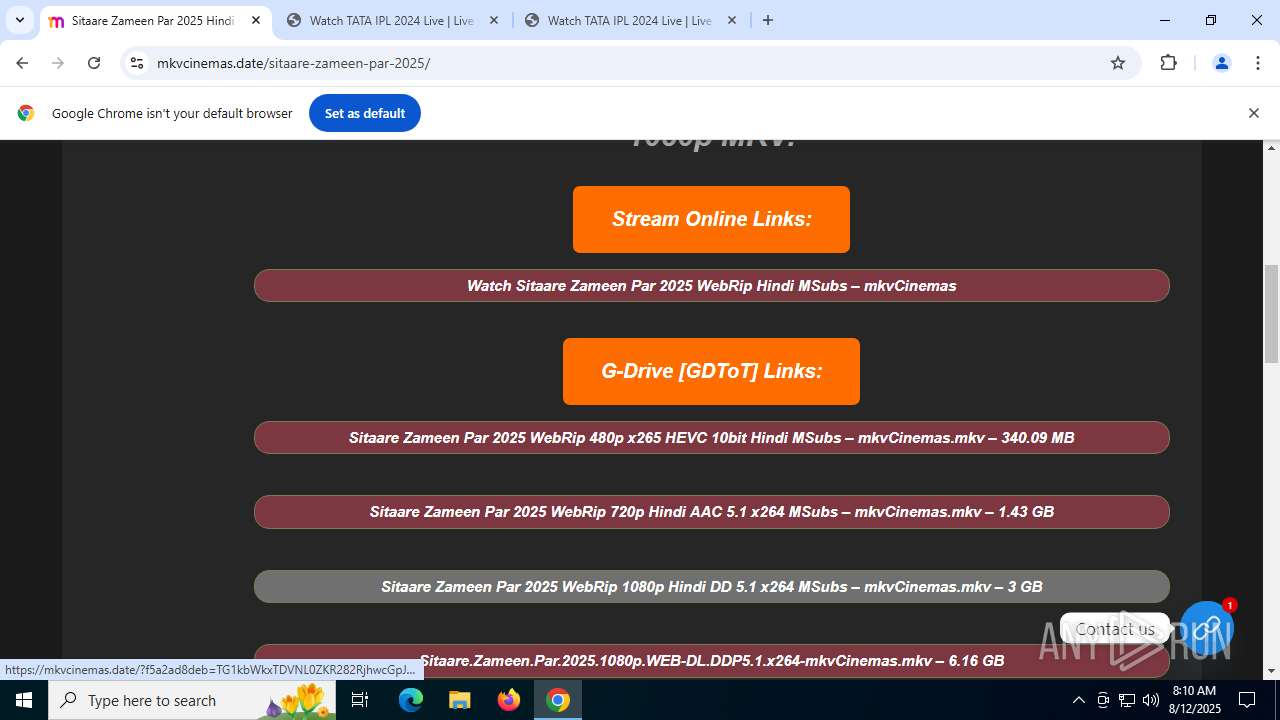Bookmark this page with the star icon
Viewport: 1280px width, 720px height.
(1118, 63)
